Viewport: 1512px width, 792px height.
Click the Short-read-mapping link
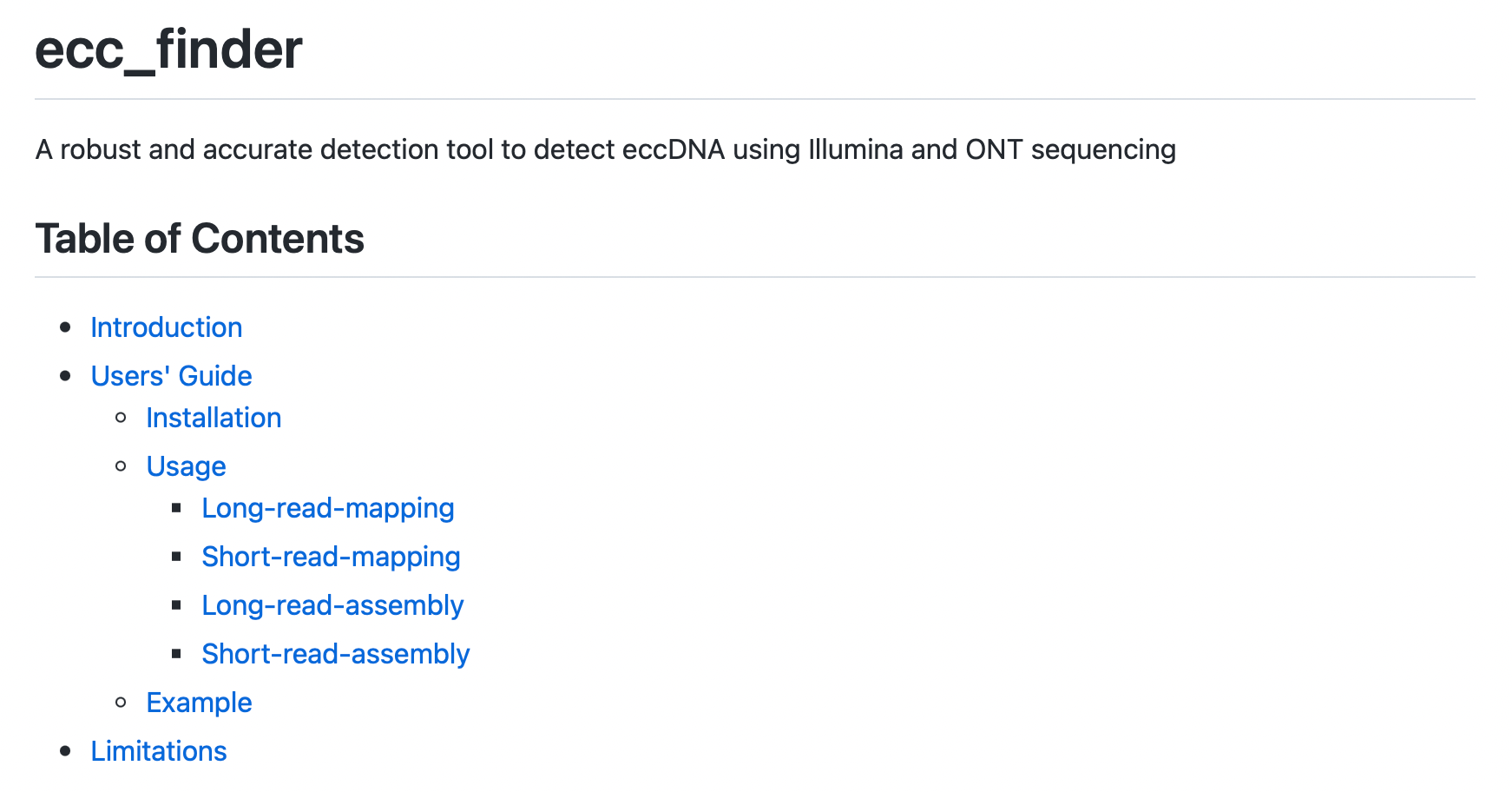click(x=331, y=557)
